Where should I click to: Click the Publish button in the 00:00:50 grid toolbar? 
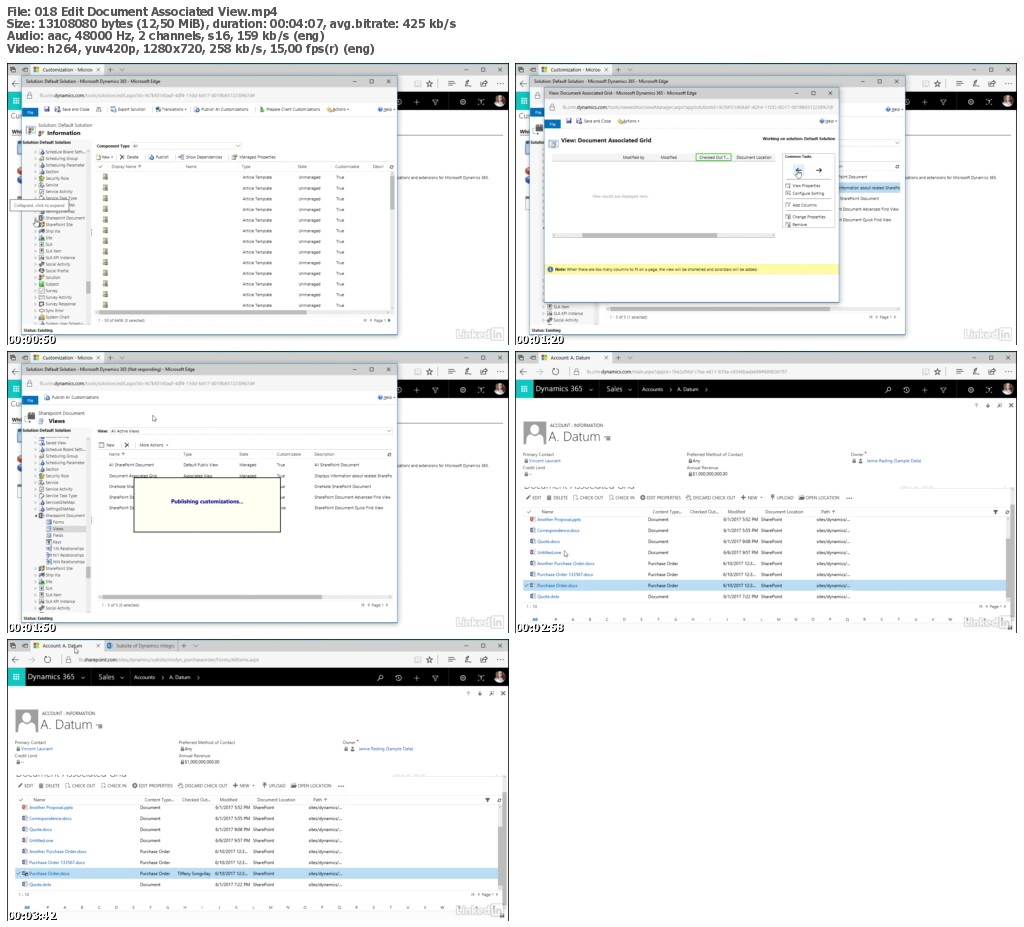pyautogui.click(x=159, y=157)
